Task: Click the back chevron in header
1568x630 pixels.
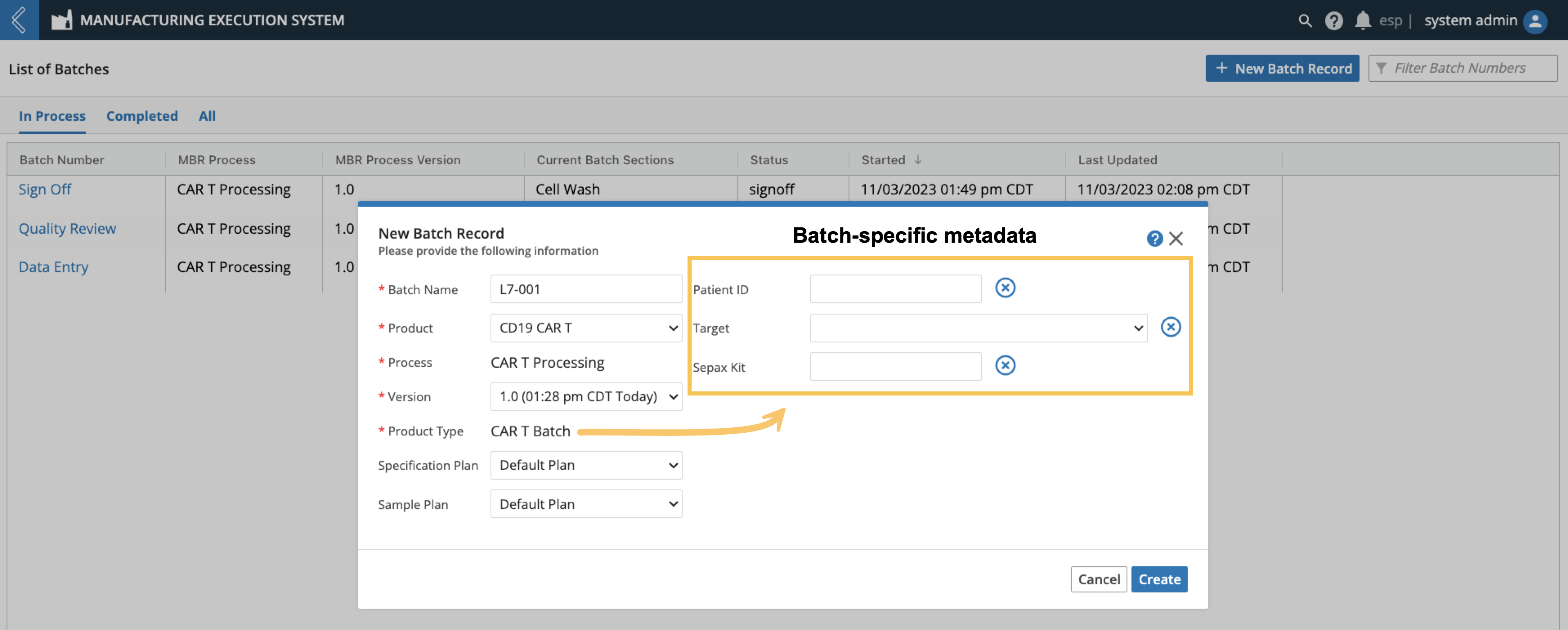Action: (x=19, y=20)
